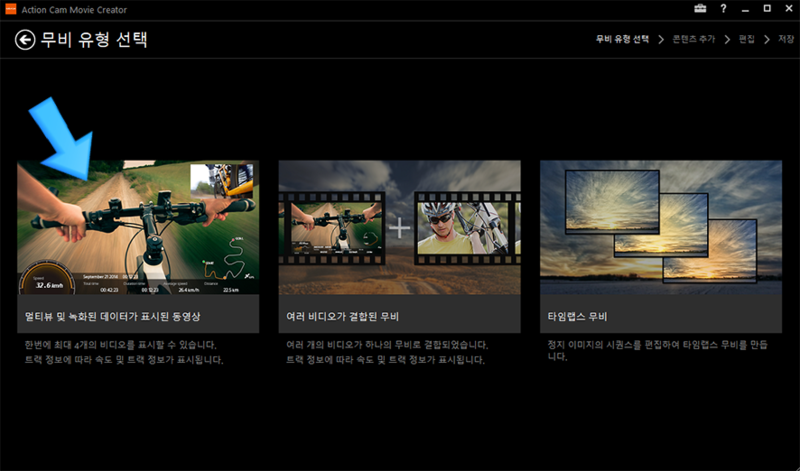Screen dimensions: 800x471
Task: Click the back arrow next to 무비 유형 선택
Action: tap(24, 40)
